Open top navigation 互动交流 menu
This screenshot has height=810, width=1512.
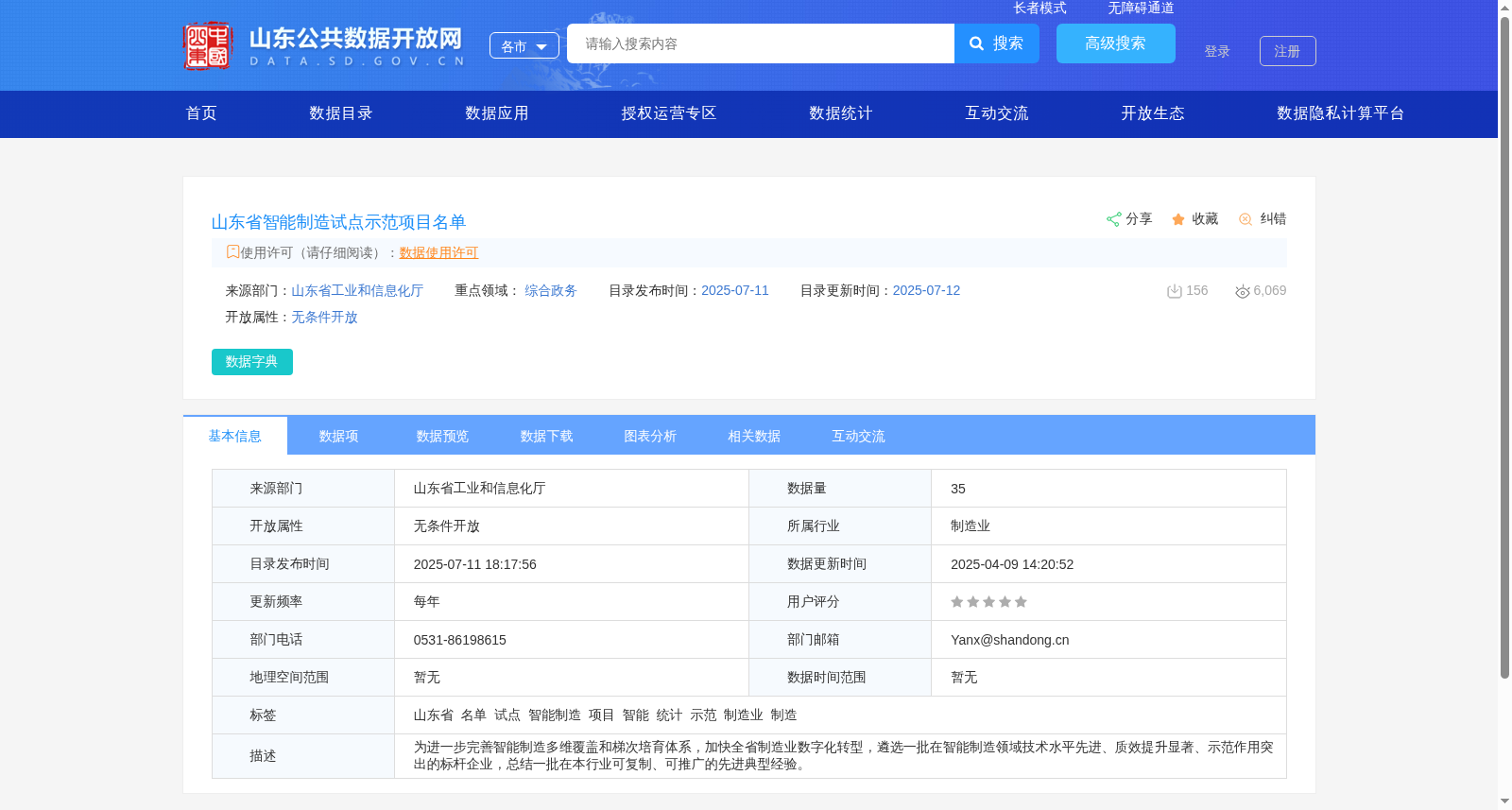point(997,113)
